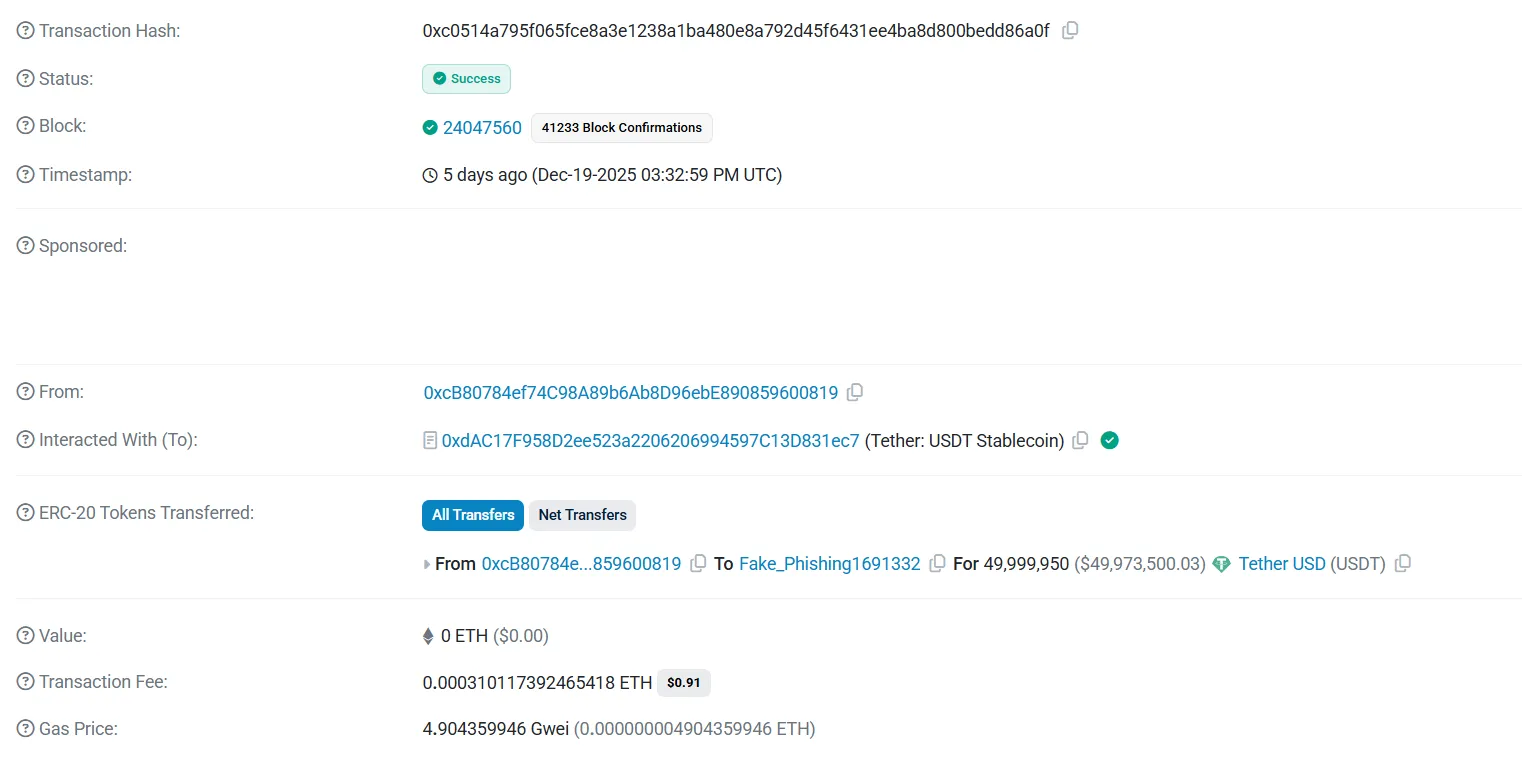Copy the Fake_Phishing1691332 address
1522x760 pixels.
pos(937,563)
